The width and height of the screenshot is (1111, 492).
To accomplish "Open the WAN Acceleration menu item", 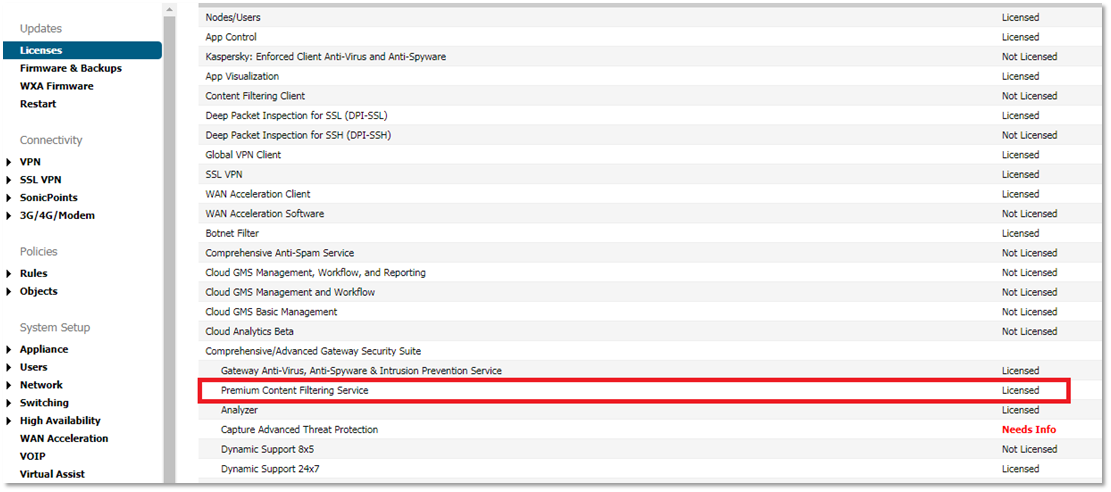I will pos(64,438).
